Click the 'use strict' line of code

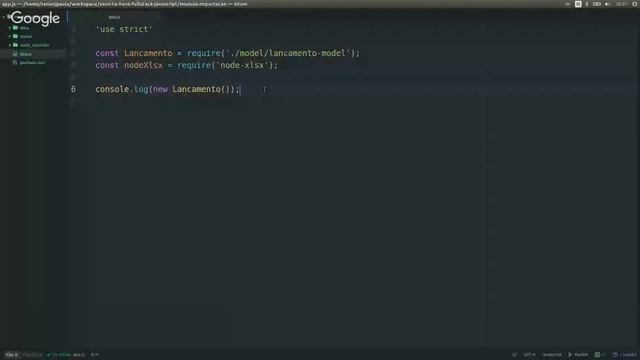click(x=124, y=29)
